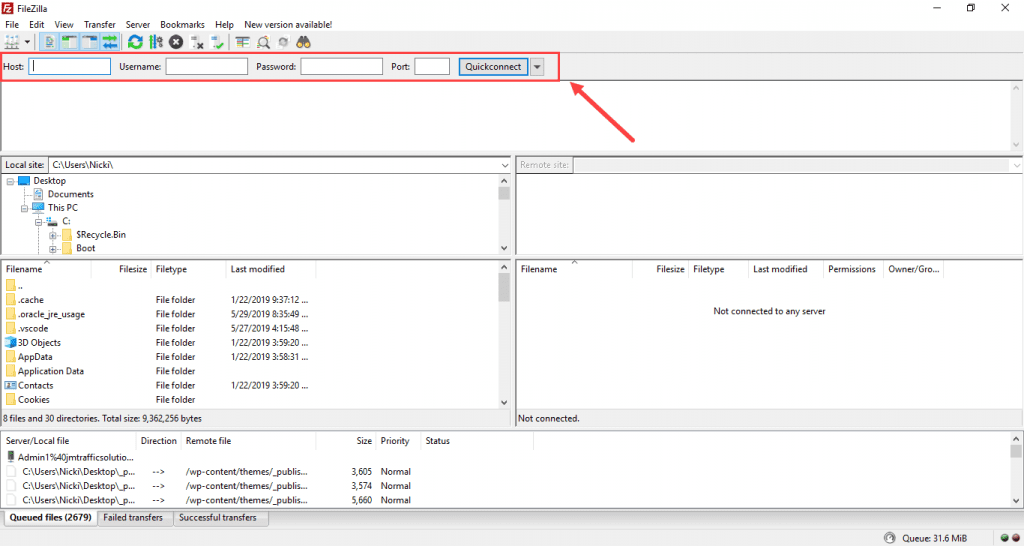Select the .oracle_jre_usage folder
This screenshot has width=1024, height=546.
tap(51, 314)
